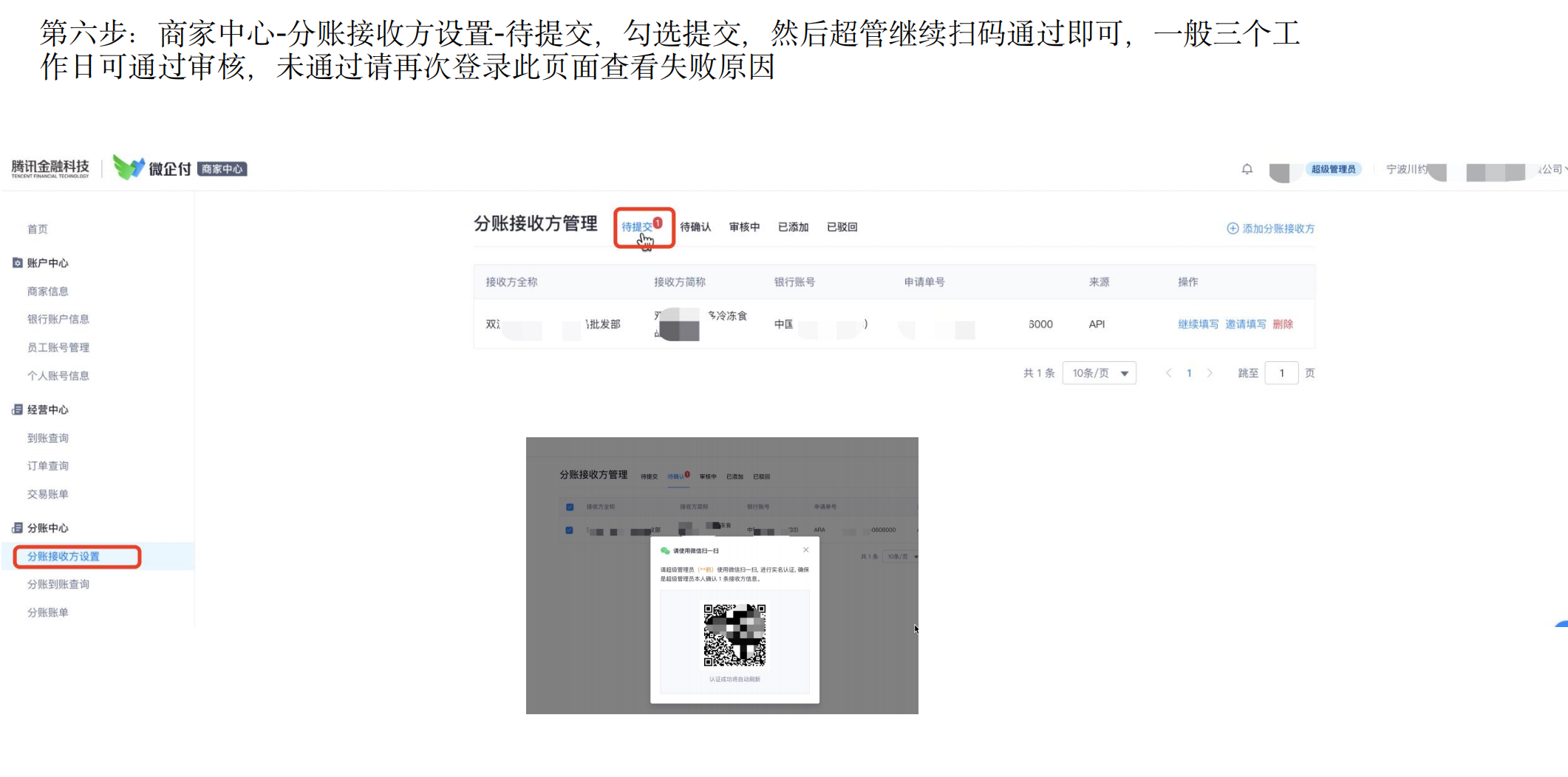The height and width of the screenshot is (777, 1568).
Task: Click the 分账中心 section icon
Action: pos(18,527)
